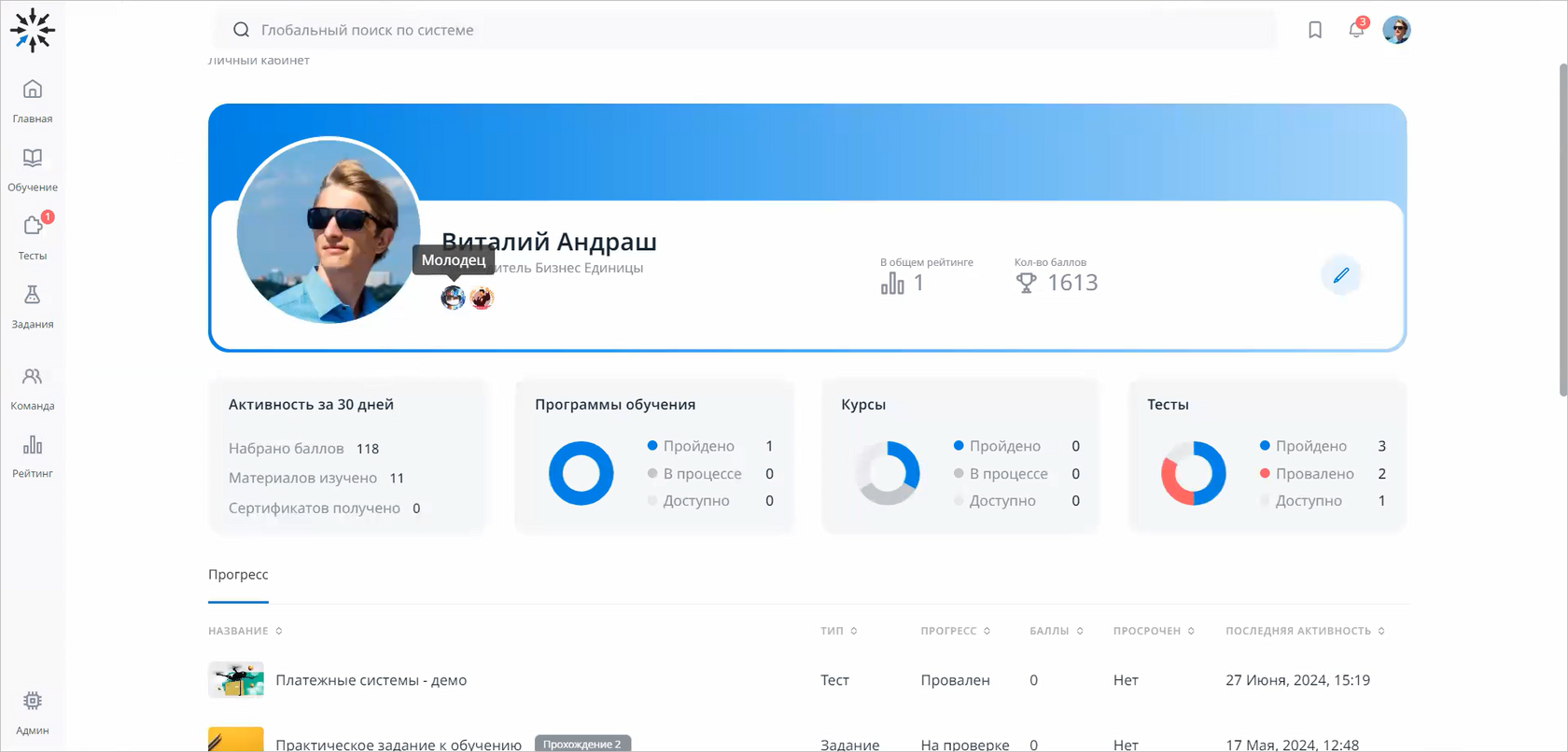Open the Рейтинг rating section
The width and height of the screenshot is (1568, 752).
33,456
